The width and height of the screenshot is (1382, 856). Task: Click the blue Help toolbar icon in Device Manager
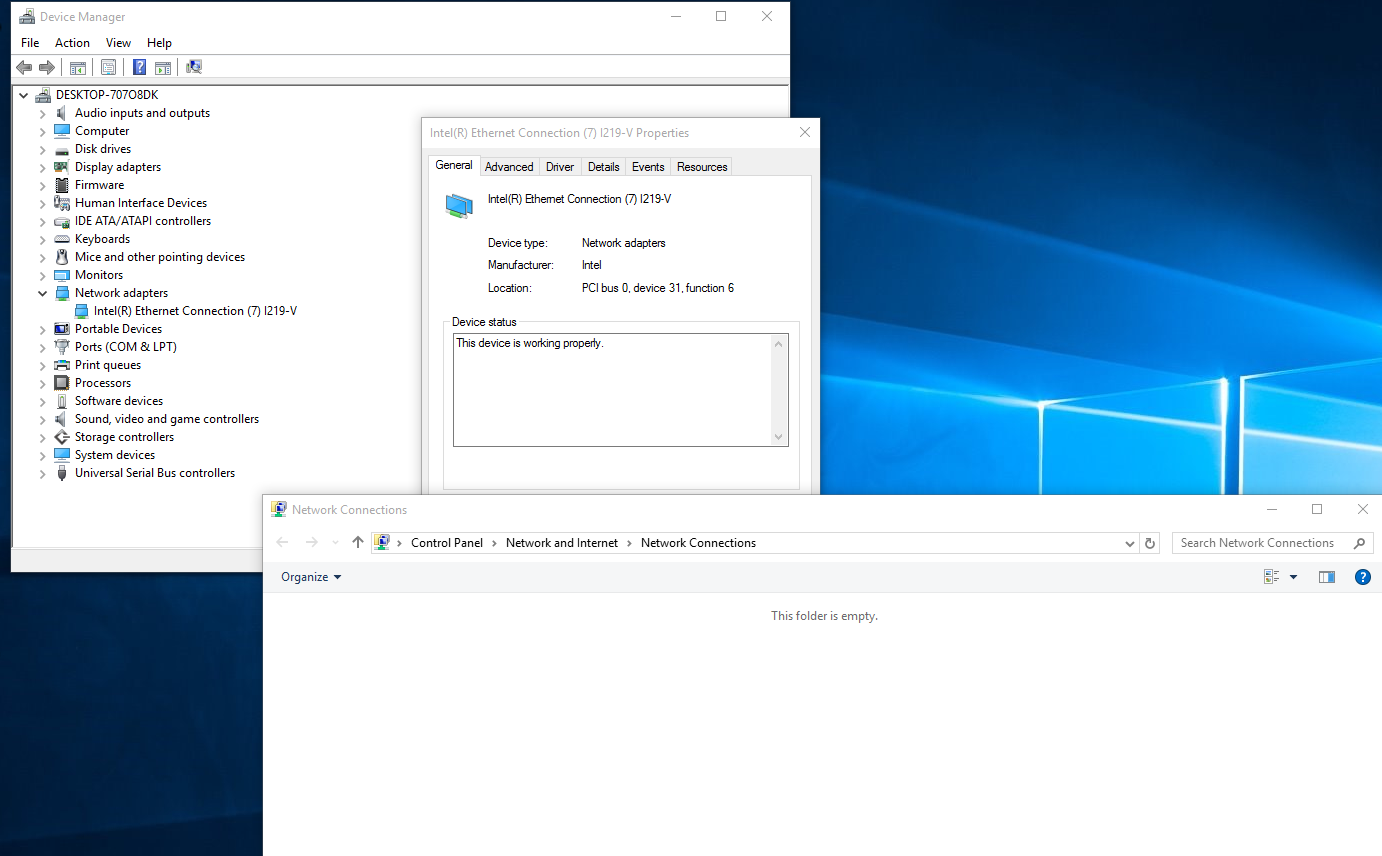139,67
